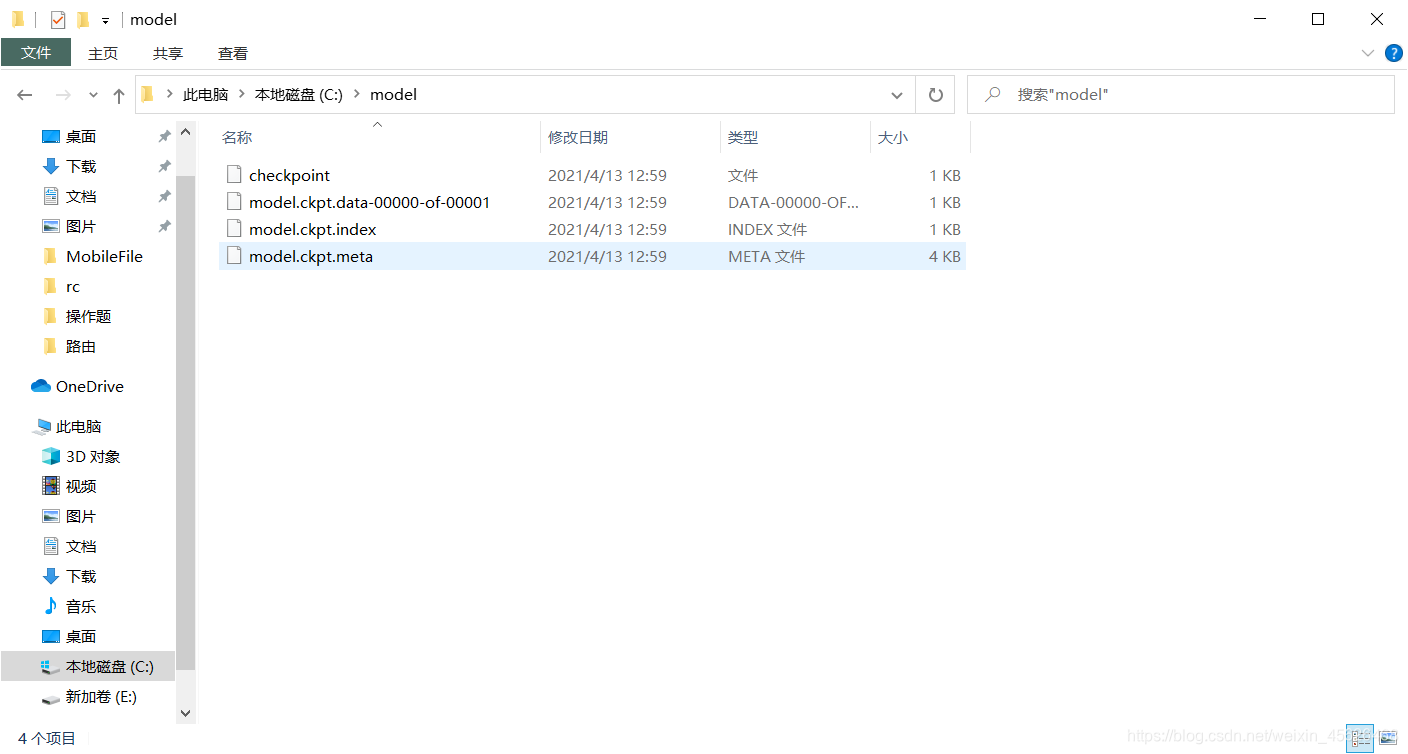This screenshot has height=754, width=1408.
Task: Click the model.ckpt.meta file icon
Action: (x=234, y=256)
